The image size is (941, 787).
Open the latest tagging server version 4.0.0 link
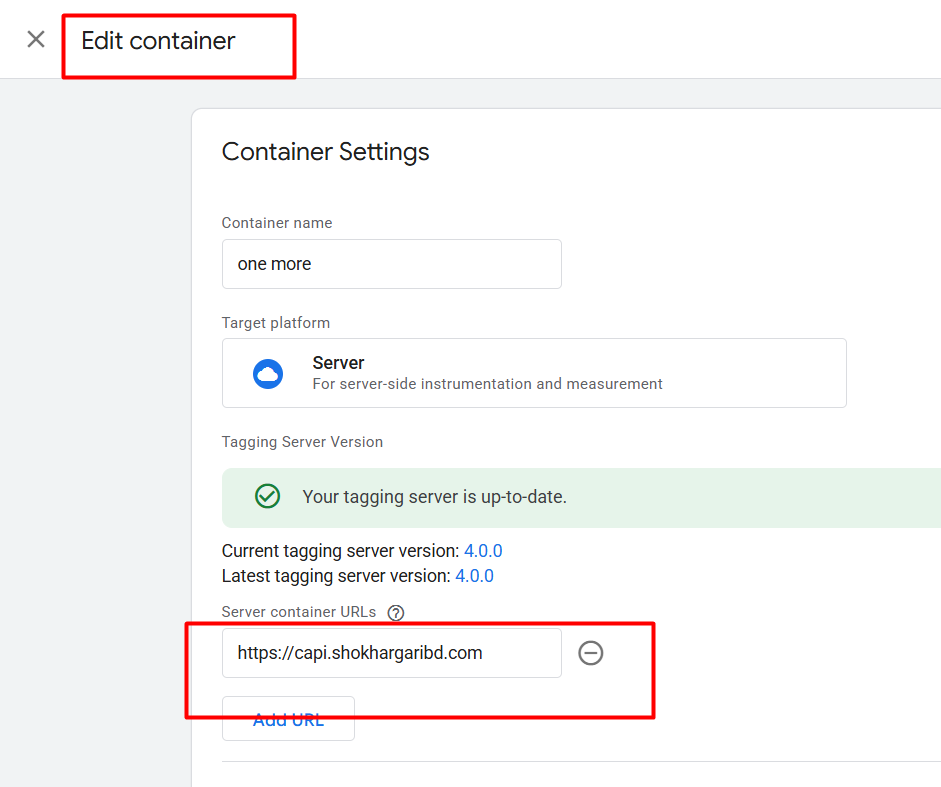(x=474, y=576)
